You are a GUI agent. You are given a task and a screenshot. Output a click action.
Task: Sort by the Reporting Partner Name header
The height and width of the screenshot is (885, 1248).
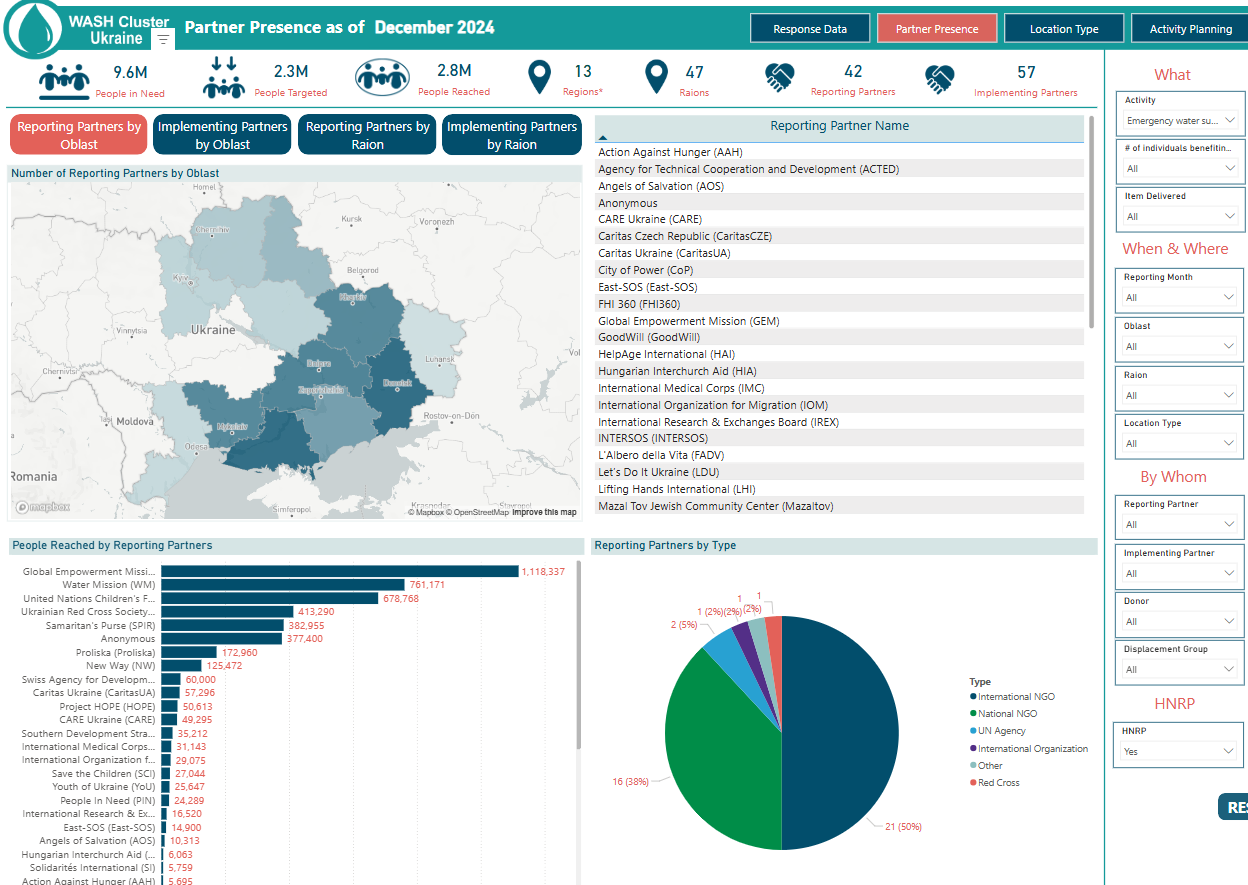[839, 126]
